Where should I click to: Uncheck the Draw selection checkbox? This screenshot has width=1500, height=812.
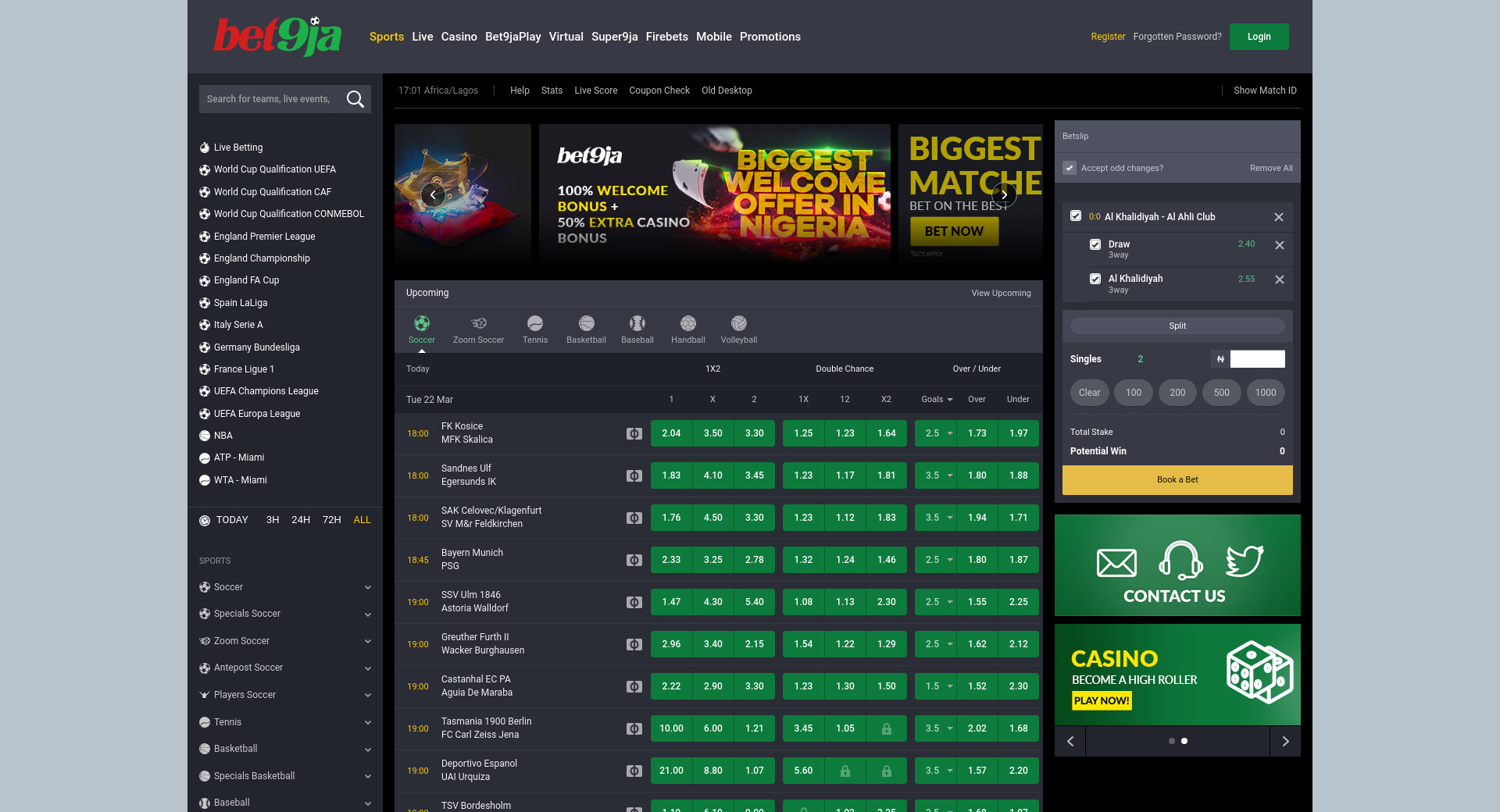(1095, 244)
